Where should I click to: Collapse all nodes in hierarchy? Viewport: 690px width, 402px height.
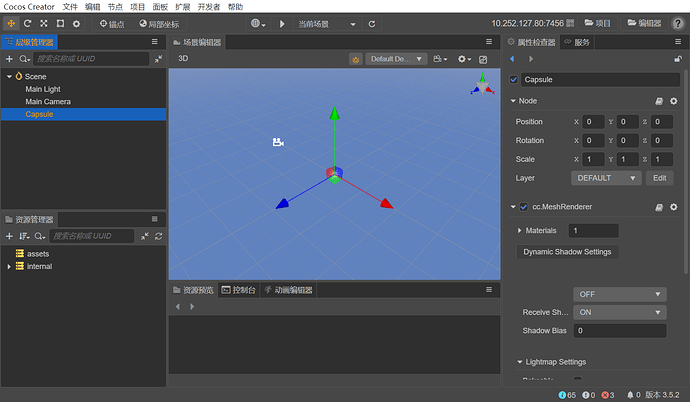[158, 59]
